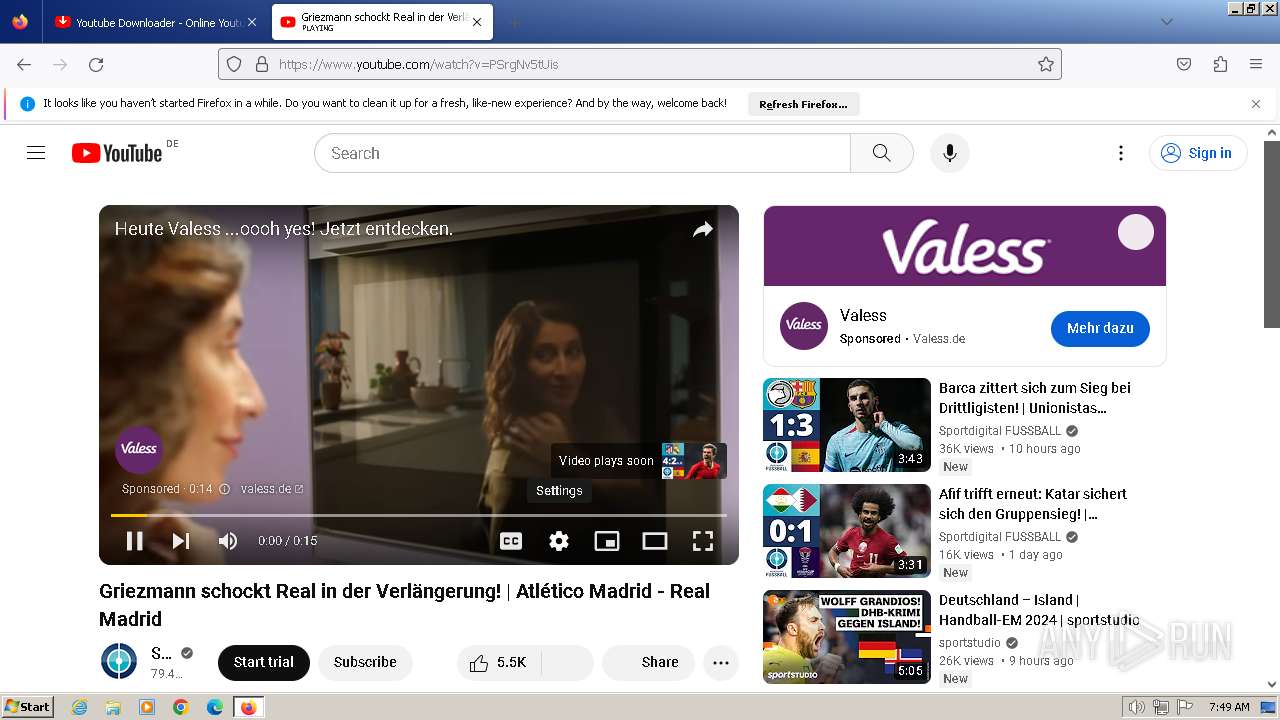Dismiss the Firefox refresh notification bar

1256,104
